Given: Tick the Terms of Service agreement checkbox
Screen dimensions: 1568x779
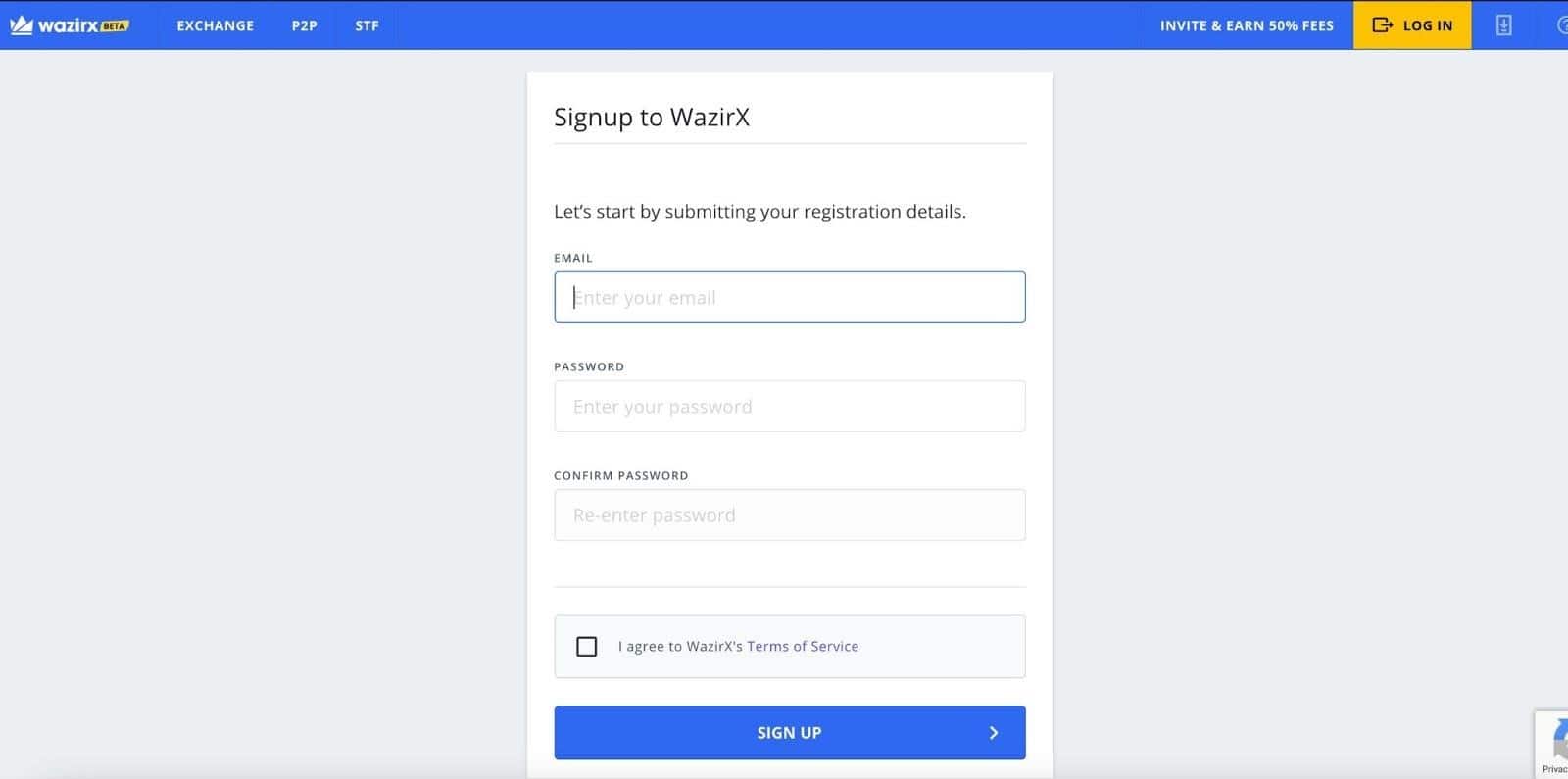Looking at the screenshot, I should (587, 647).
